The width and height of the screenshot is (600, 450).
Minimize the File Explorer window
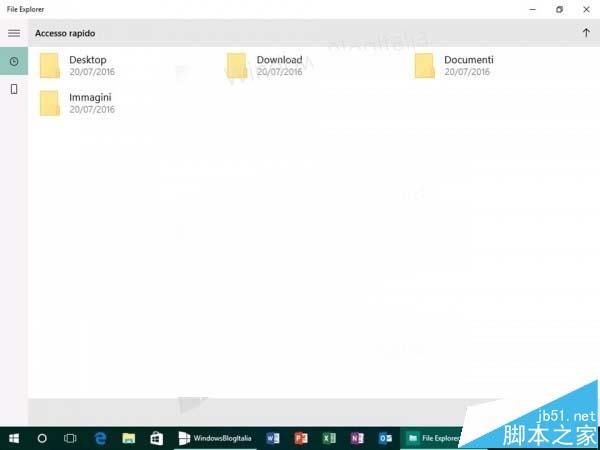tap(532, 9)
